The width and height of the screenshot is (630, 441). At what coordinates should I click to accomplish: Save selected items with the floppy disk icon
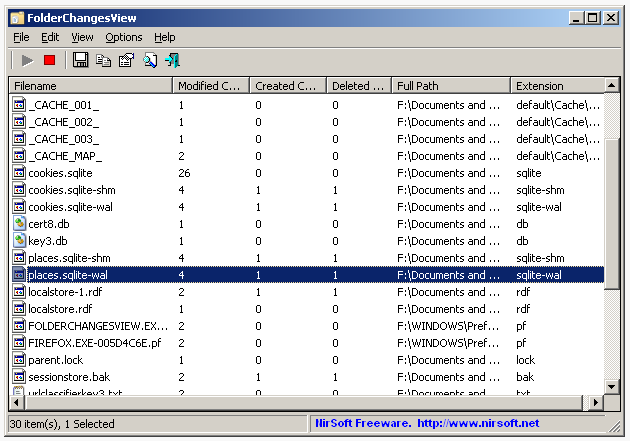point(80,60)
